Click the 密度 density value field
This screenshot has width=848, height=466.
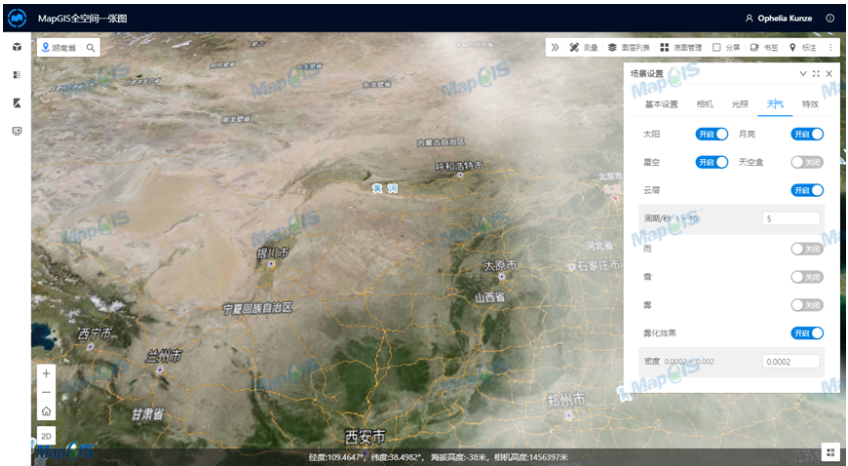click(791, 362)
